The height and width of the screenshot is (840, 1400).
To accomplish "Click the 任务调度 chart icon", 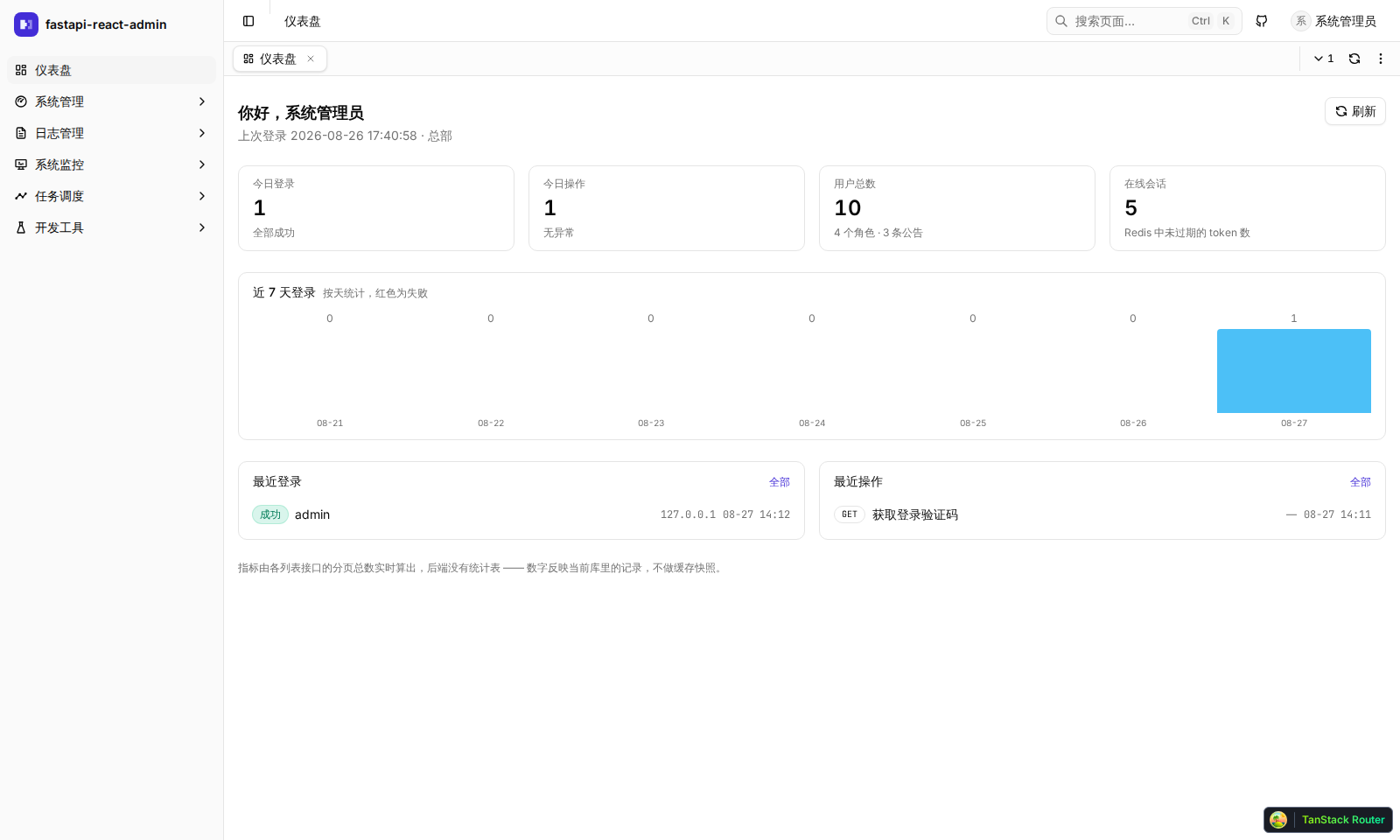I will tap(21, 196).
